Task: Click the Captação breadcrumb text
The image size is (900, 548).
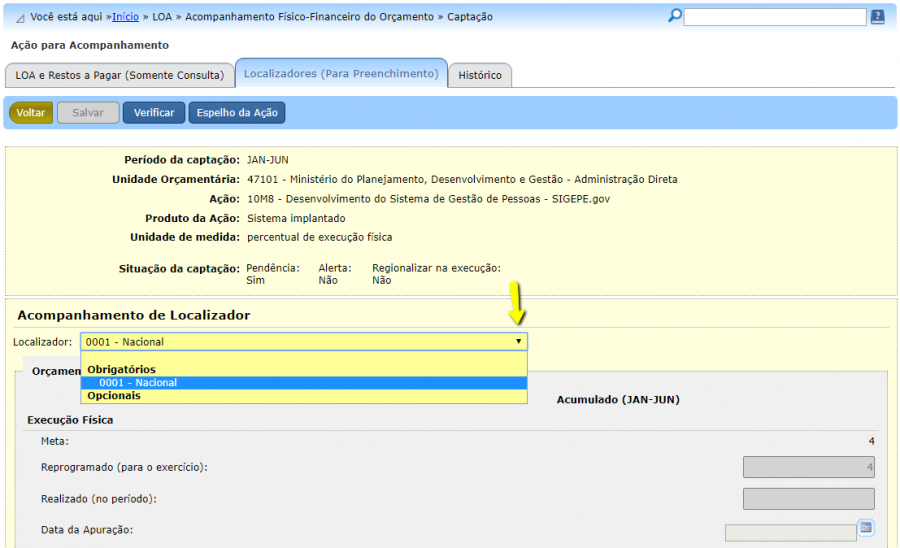Action: tap(470, 17)
